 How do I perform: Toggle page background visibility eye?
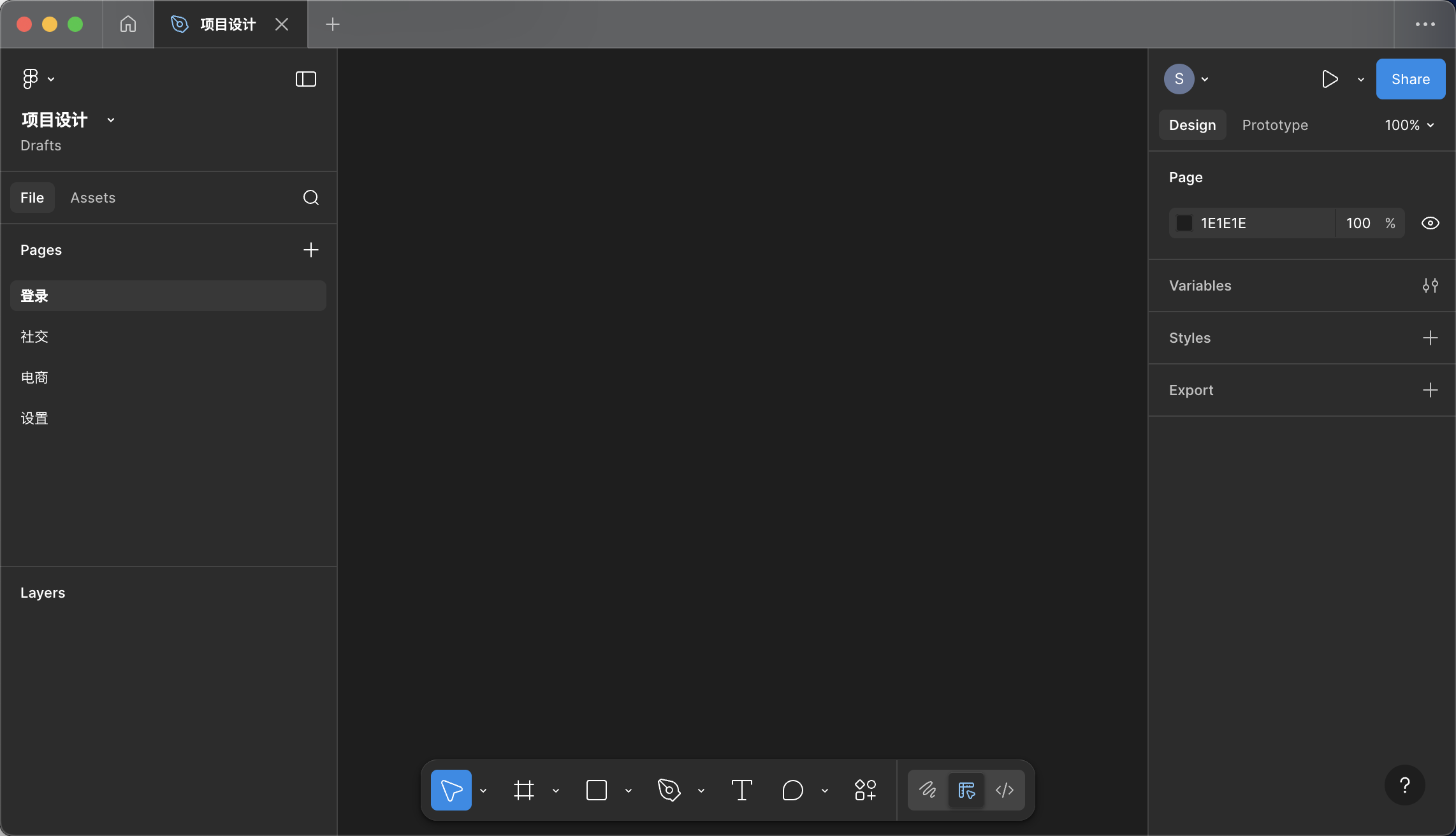tap(1430, 223)
